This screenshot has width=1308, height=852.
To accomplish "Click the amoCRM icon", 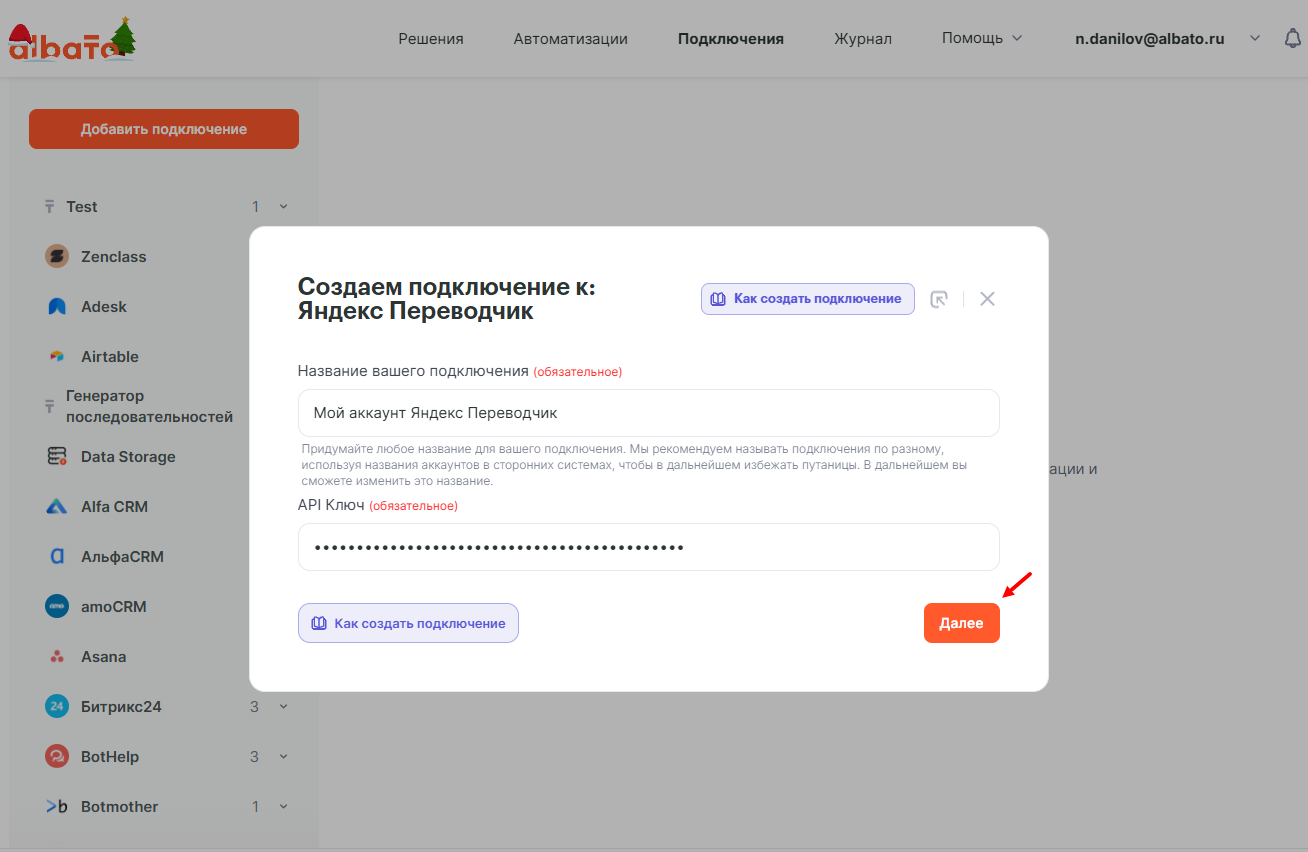I will click(x=57, y=607).
